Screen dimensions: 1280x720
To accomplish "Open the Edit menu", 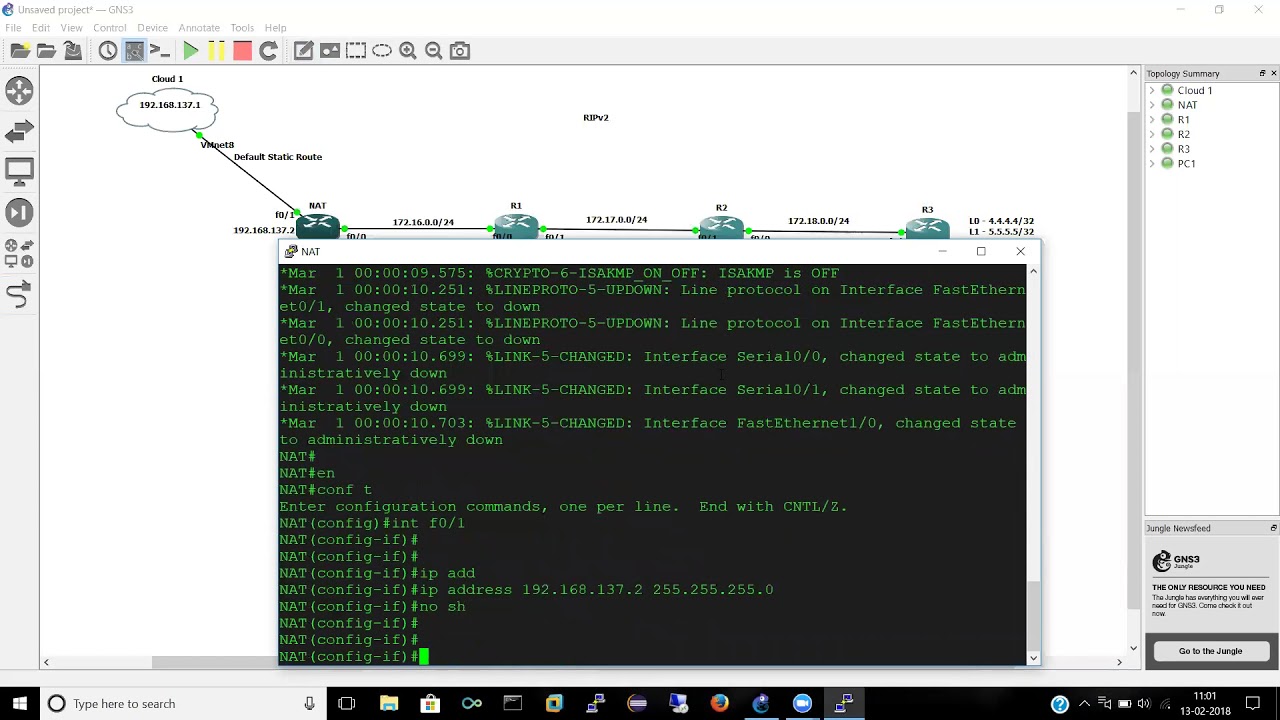I will click(41, 27).
